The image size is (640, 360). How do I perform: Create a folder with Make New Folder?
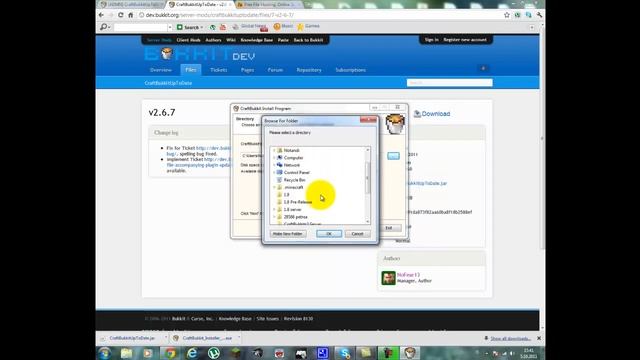(x=287, y=233)
